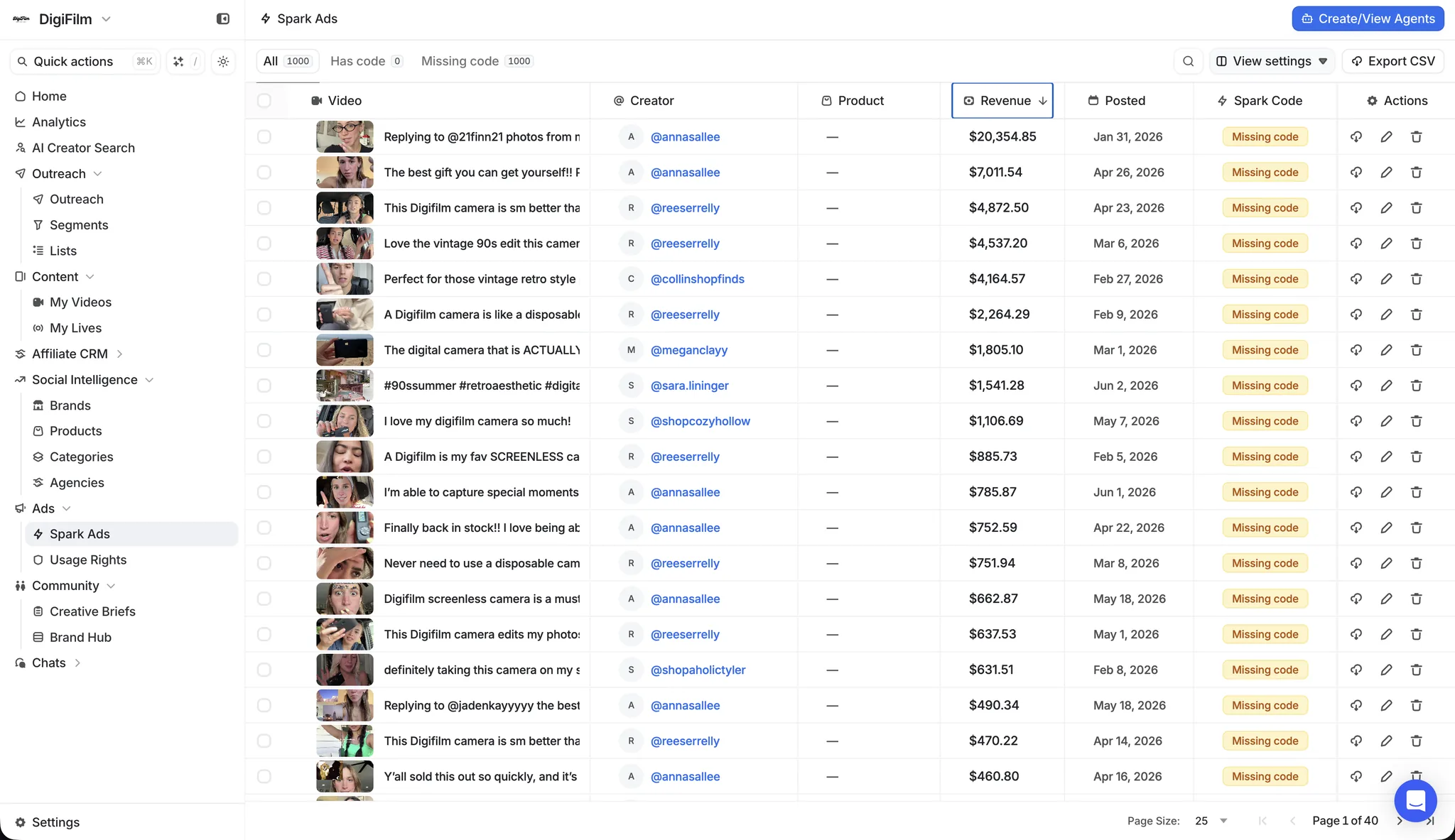
Task: Select the $20,354.85 row checkbox
Action: pyautogui.click(x=264, y=137)
